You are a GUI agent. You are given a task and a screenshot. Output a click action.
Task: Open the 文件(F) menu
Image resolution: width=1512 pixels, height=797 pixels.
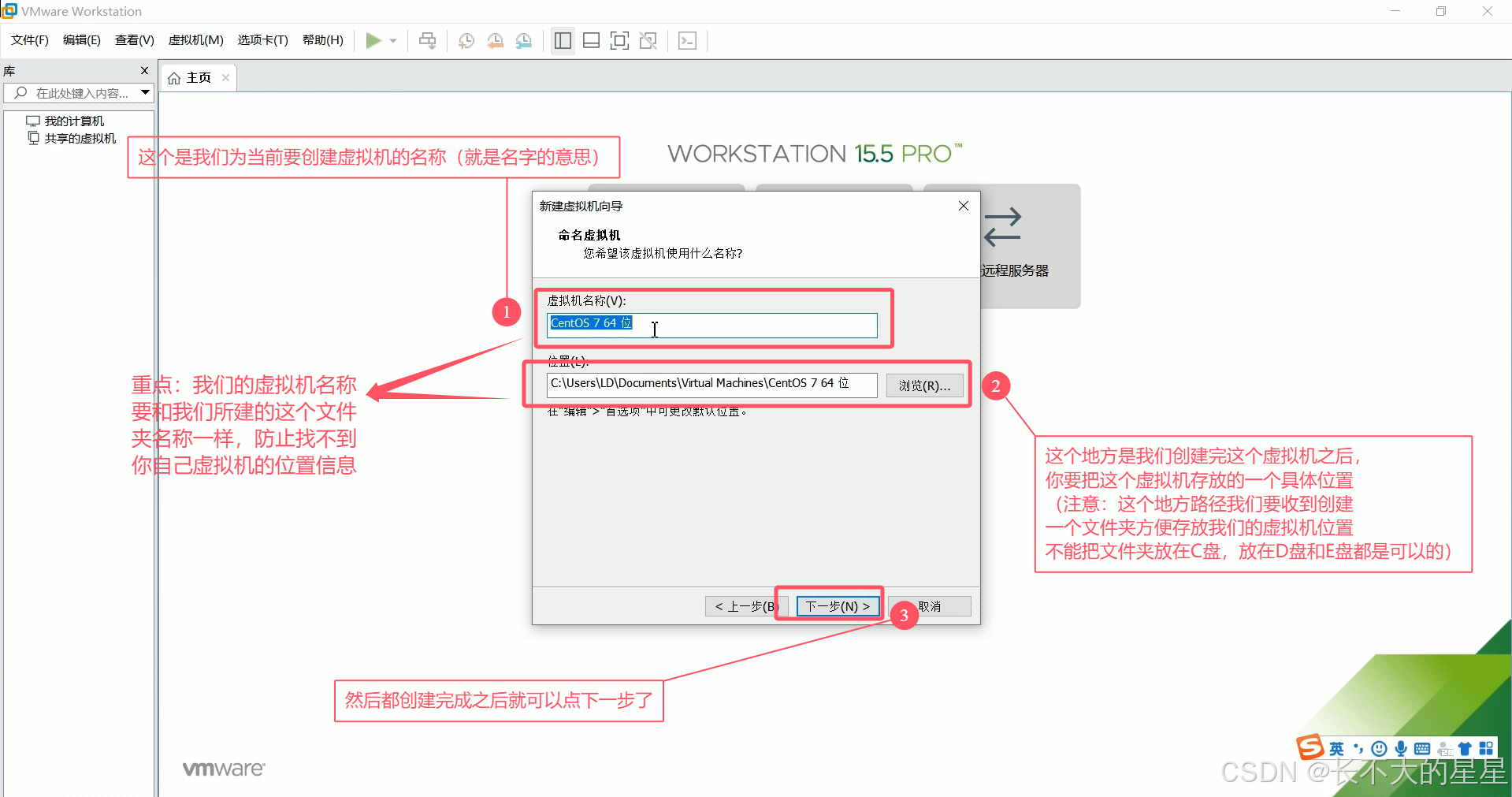pos(30,40)
